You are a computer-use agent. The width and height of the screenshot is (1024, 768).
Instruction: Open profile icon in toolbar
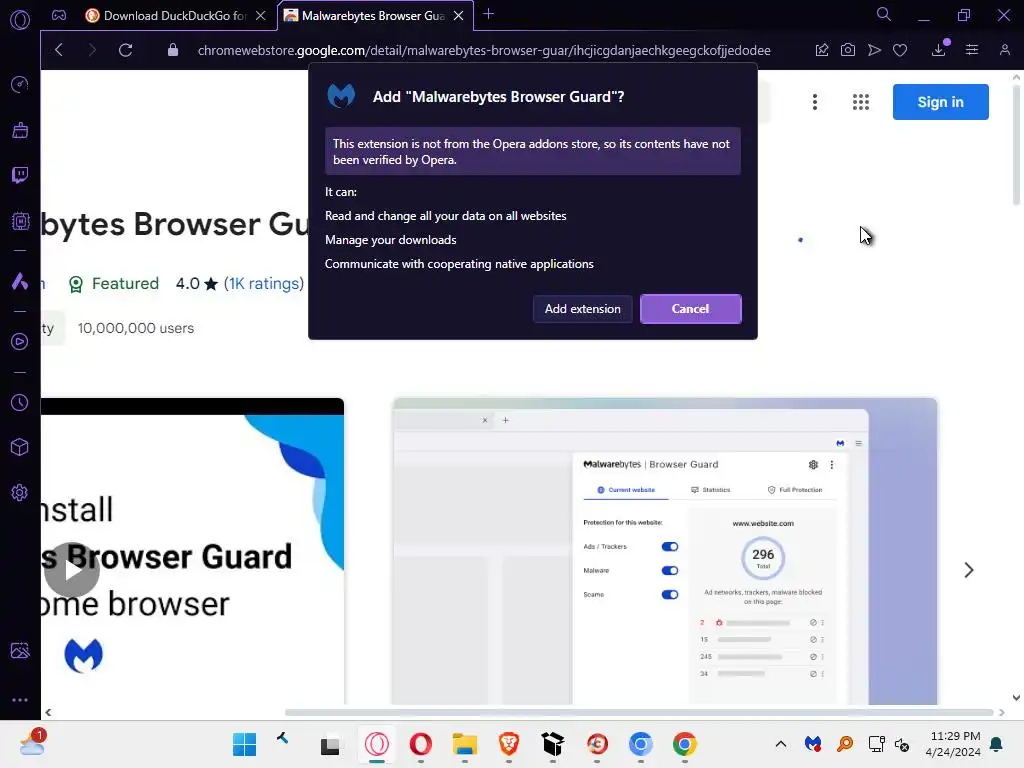coord(1004,50)
